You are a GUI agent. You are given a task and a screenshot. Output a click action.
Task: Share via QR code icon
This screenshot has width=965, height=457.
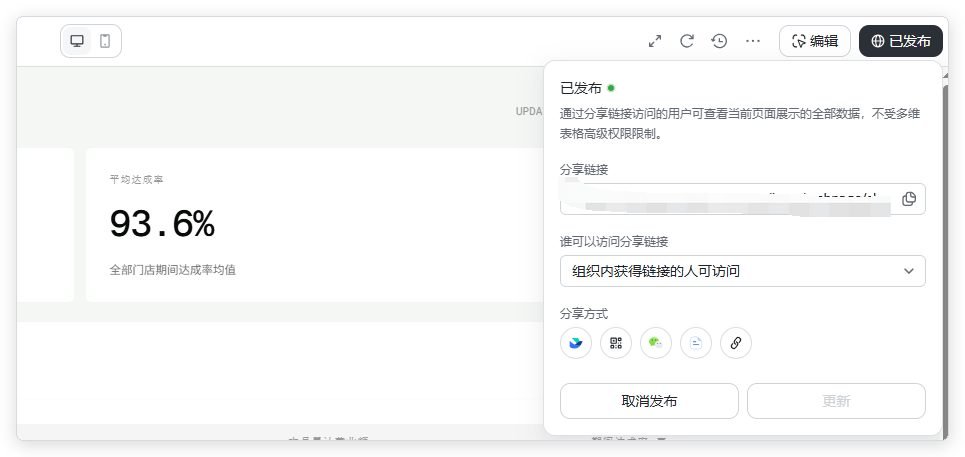[x=616, y=343]
